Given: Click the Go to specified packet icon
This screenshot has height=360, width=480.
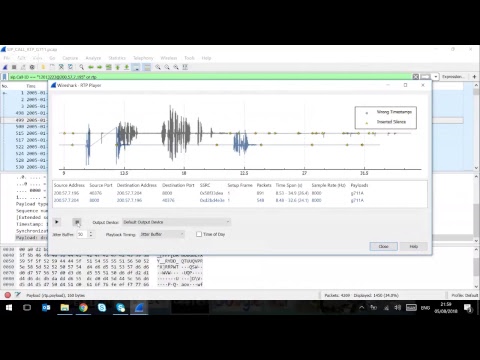Looking at the screenshot, I should [x=108, y=67].
